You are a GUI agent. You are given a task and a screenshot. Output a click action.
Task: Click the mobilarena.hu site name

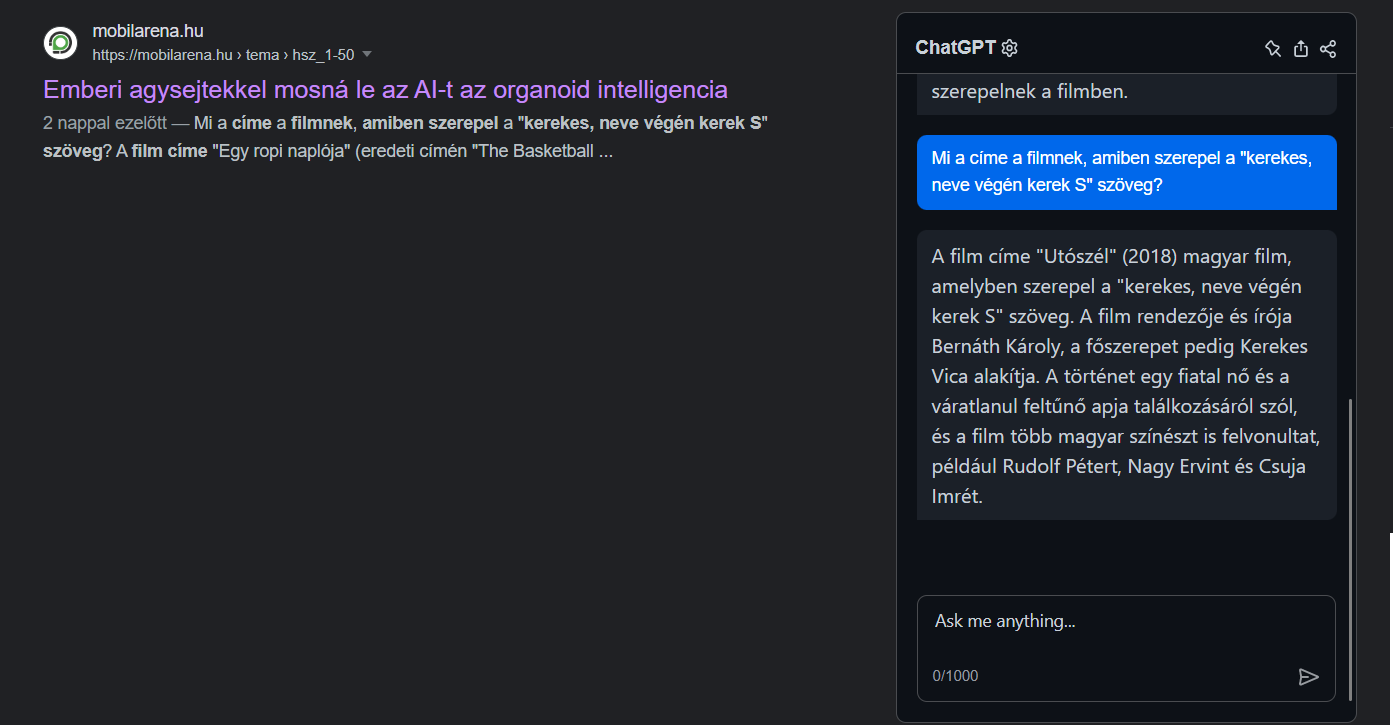click(x=148, y=32)
